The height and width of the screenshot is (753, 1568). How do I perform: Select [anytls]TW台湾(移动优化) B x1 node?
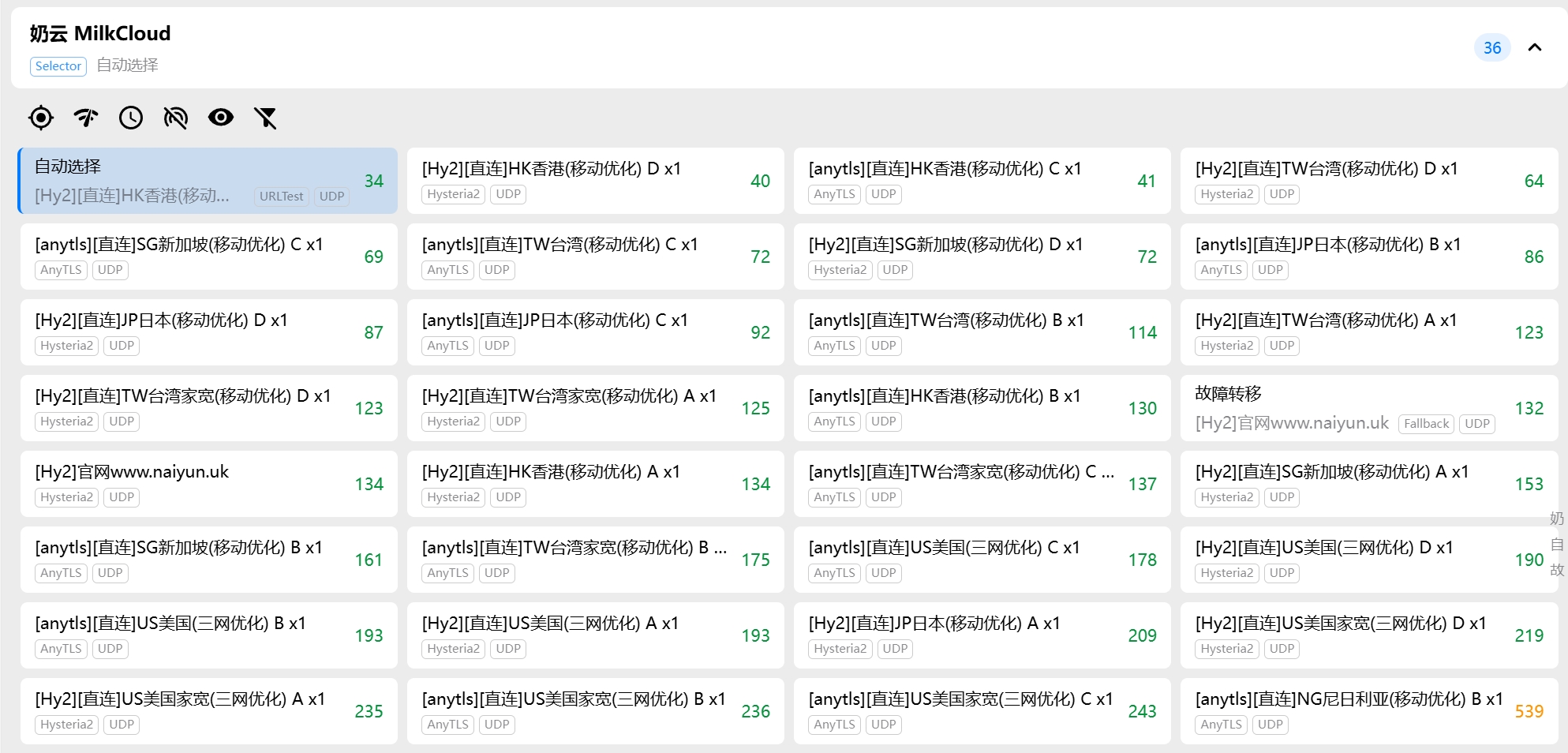(982, 332)
